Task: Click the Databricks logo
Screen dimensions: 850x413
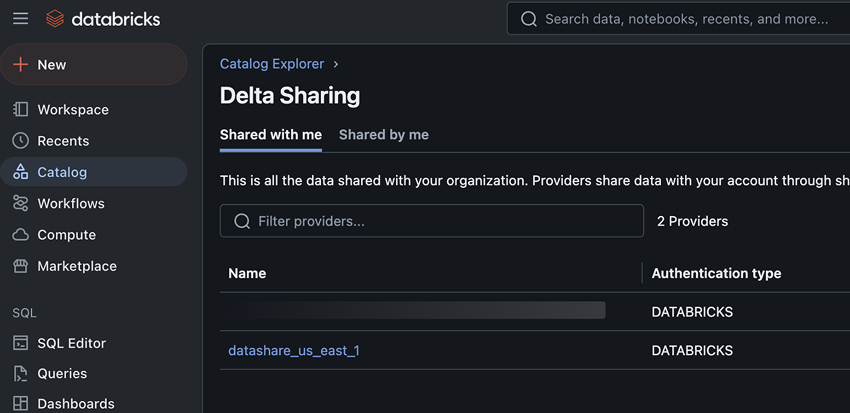Action: click(103, 19)
